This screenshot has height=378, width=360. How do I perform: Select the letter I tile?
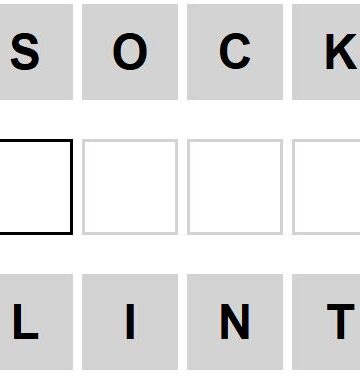[130, 322]
